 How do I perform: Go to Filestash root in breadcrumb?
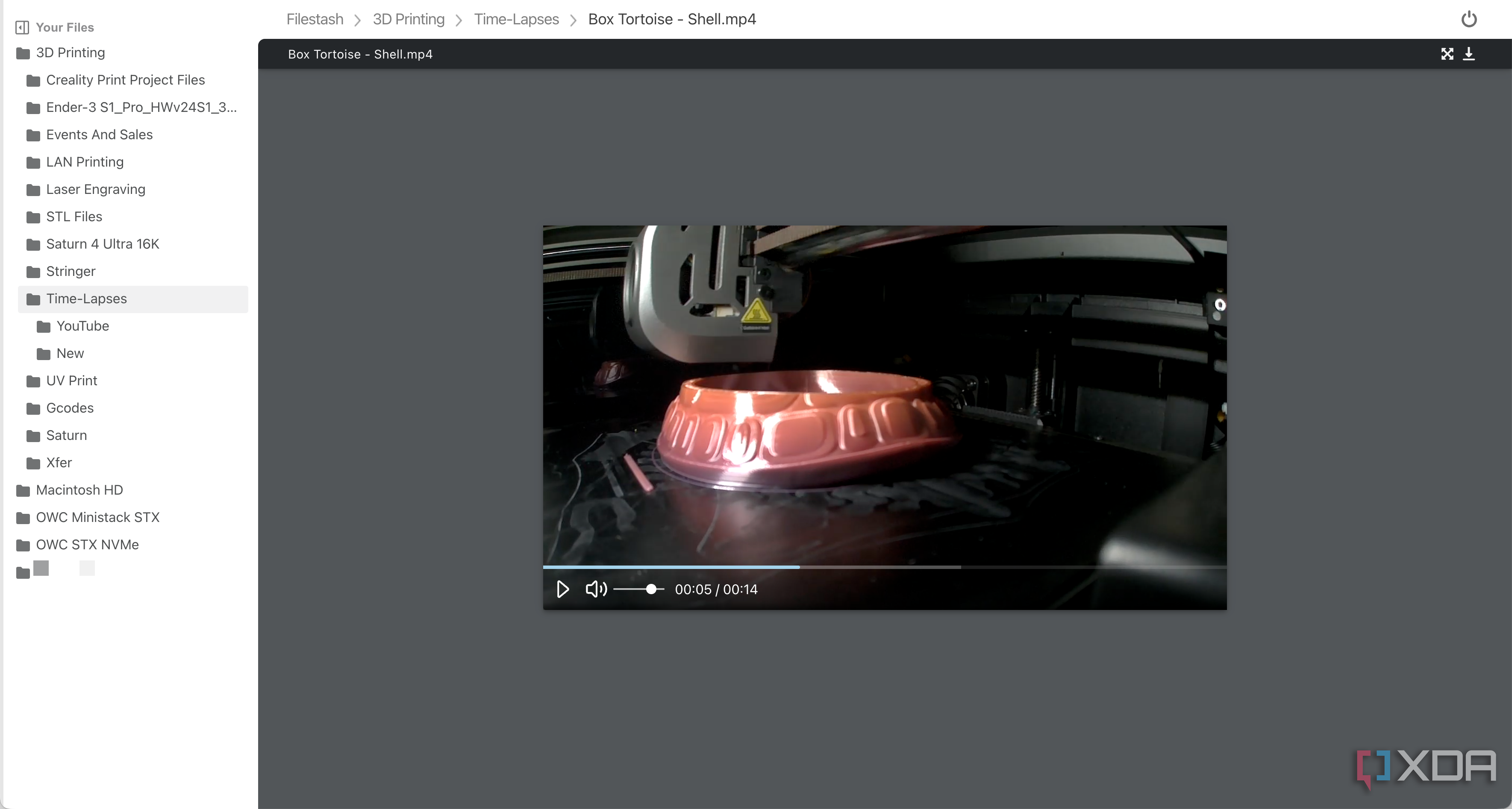tap(315, 19)
